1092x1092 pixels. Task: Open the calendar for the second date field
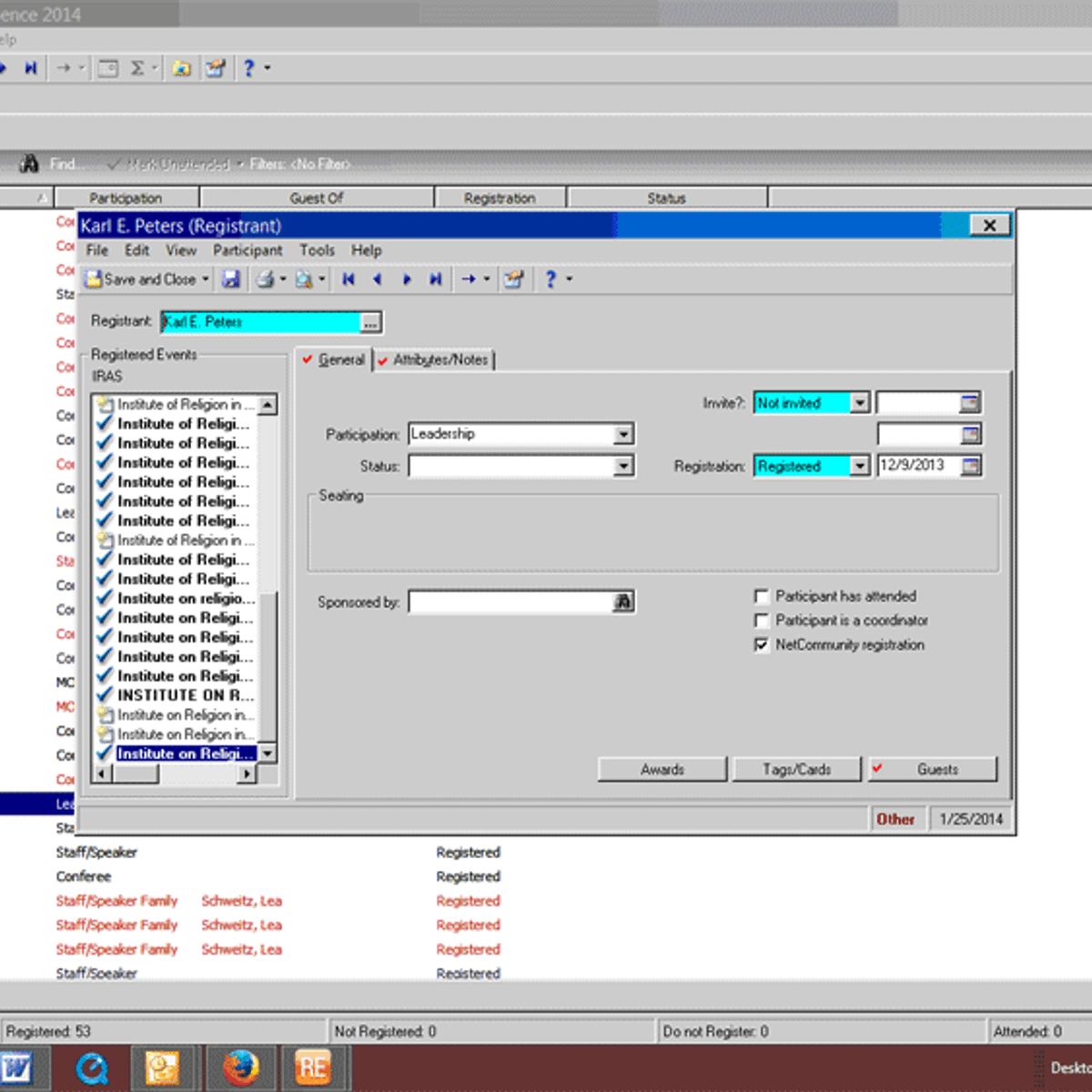tap(971, 435)
